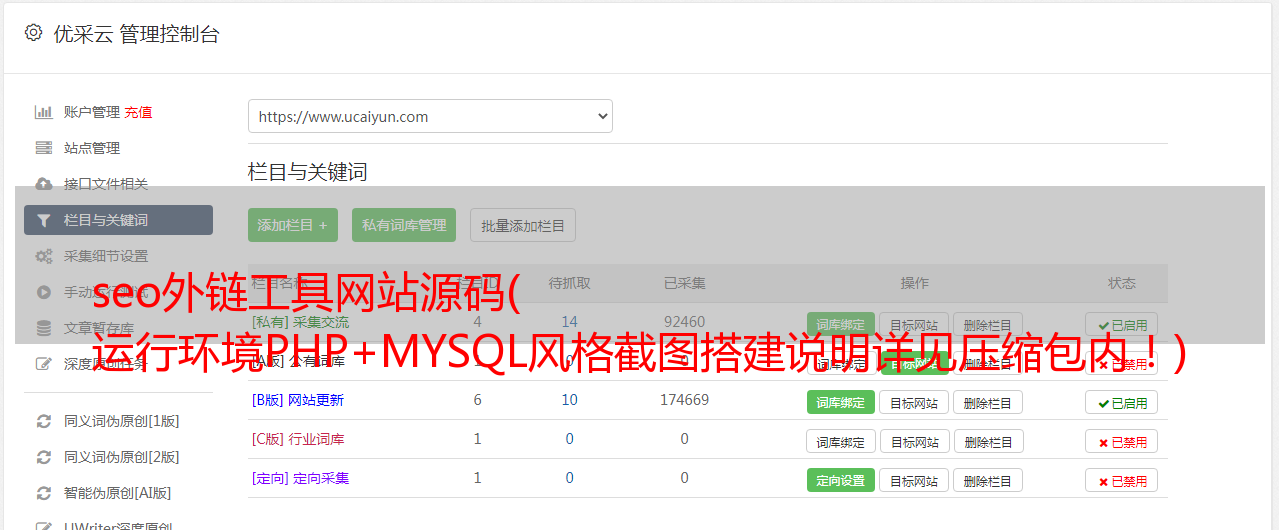Image resolution: width=1279 pixels, height=530 pixels.
Task: Click 删除栏目 for the 定向采集 row
Action: (x=987, y=480)
